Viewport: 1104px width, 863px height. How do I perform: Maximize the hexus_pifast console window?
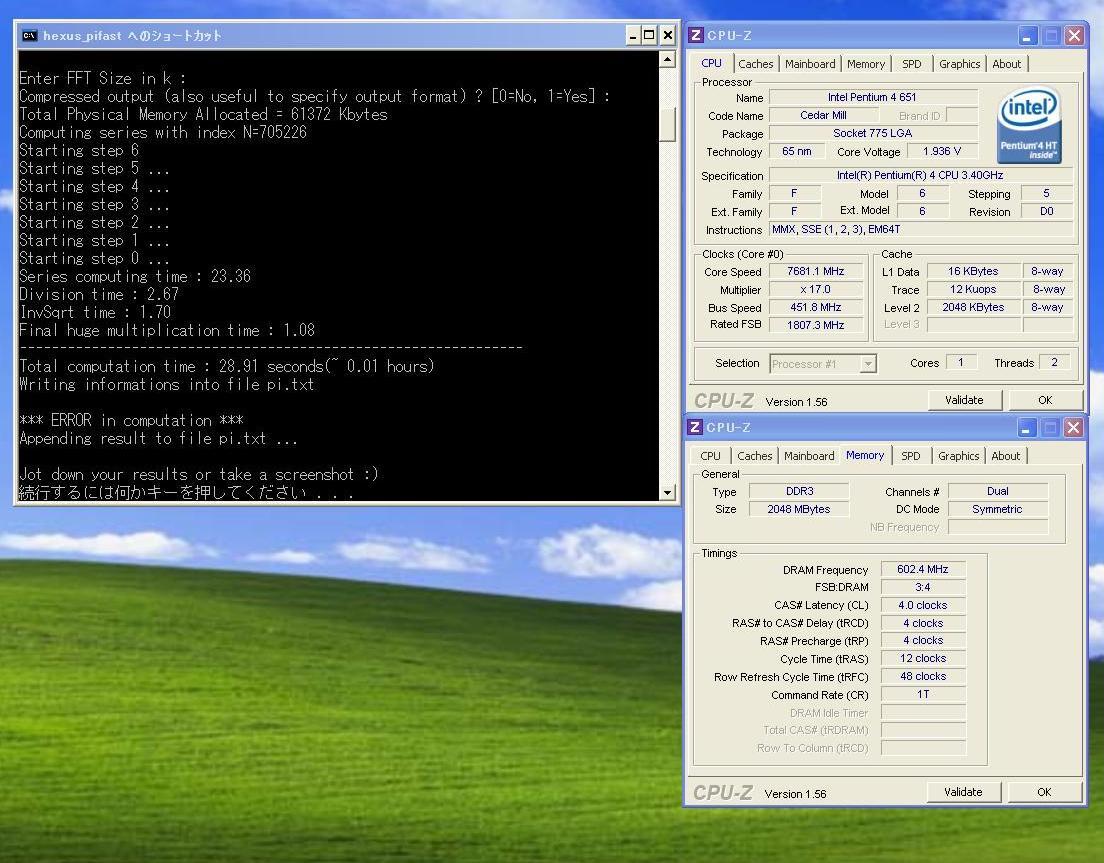pyautogui.click(x=650, y=35)
